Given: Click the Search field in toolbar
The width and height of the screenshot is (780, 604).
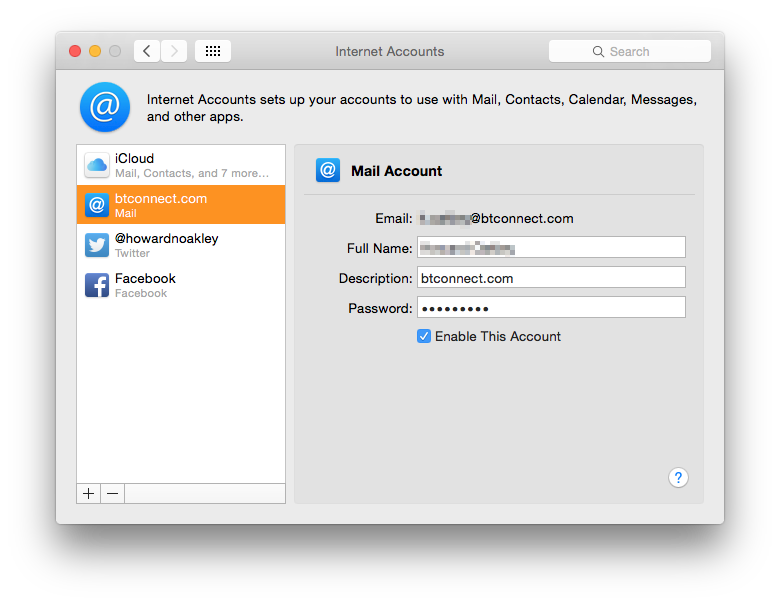Looking at the screenshot, I should click(x=629, y=51).
